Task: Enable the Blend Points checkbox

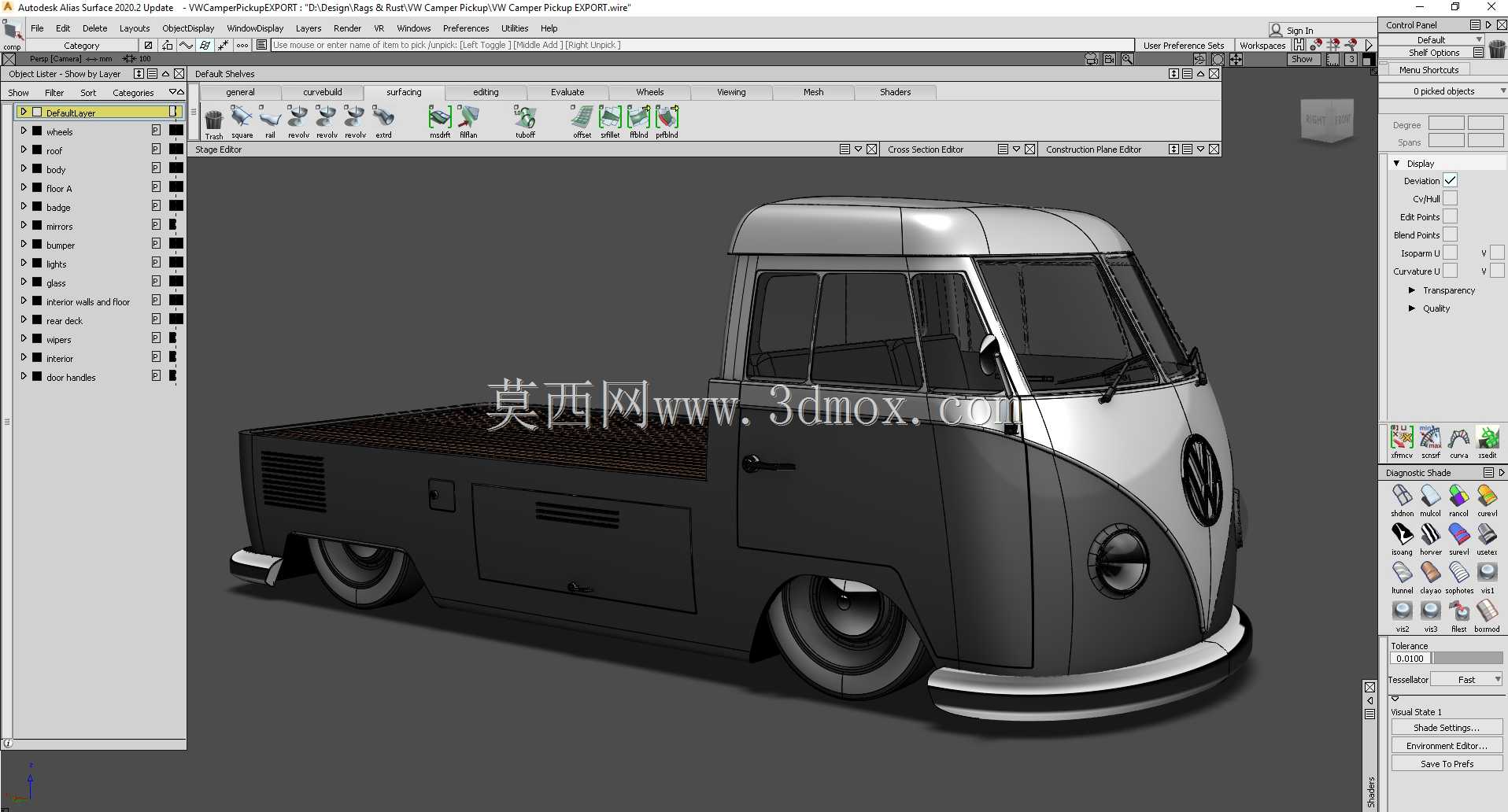Action: tap(1450, 234)
